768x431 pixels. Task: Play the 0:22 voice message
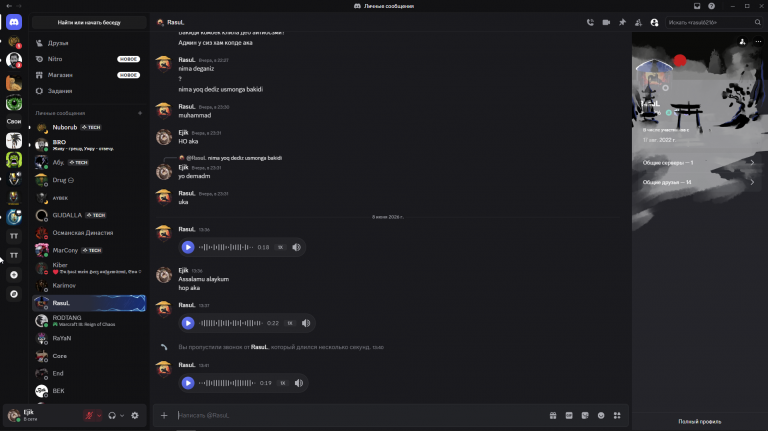pyautogui.click(x=188, y=323)
